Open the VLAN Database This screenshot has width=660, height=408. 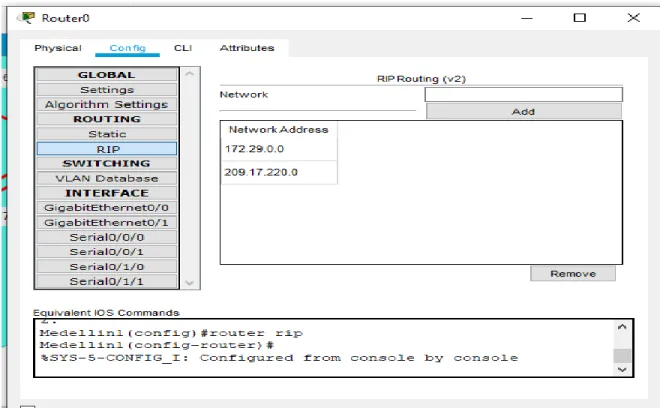pyautogui.click(x=106, y=178)
